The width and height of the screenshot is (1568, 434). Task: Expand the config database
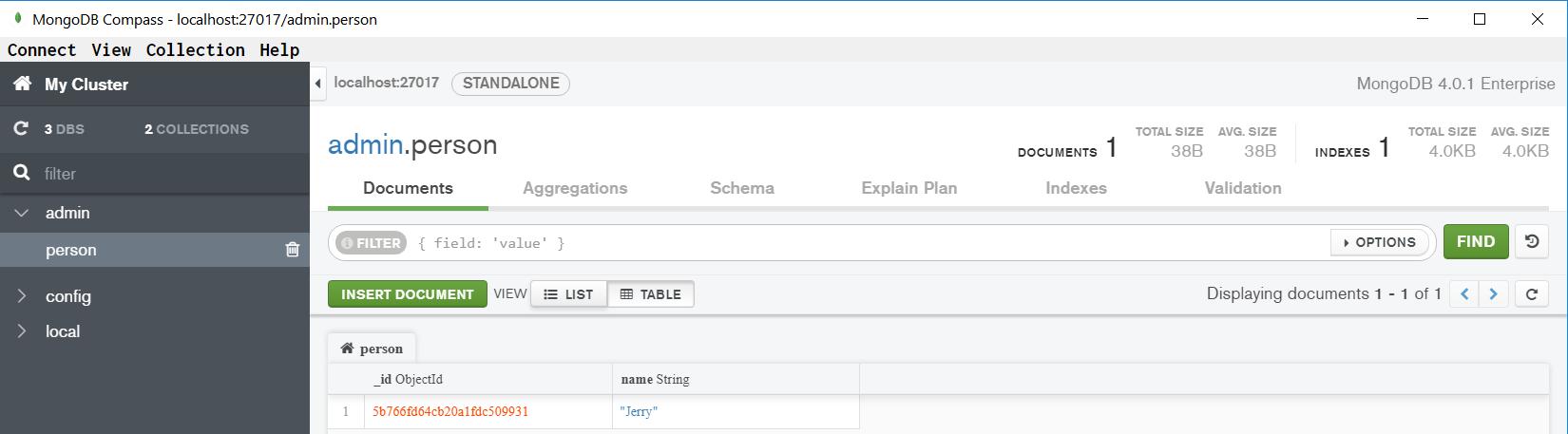21,296
